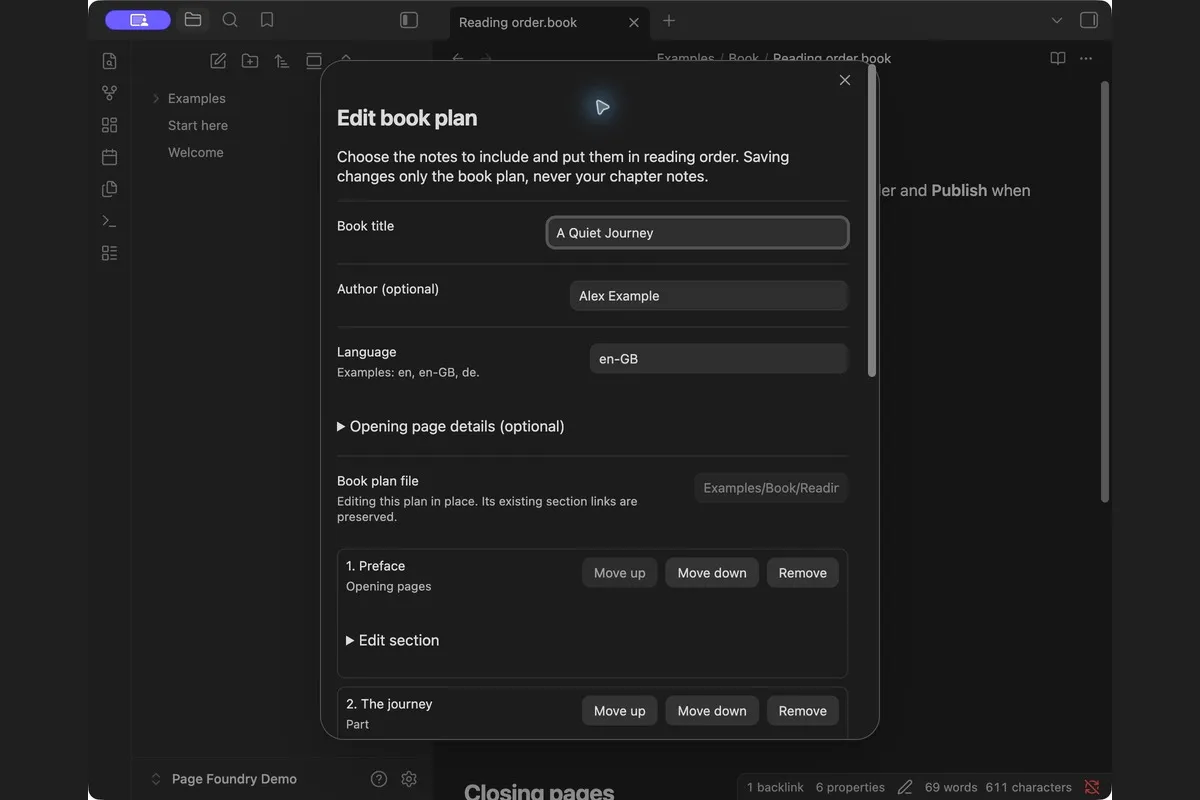Open daily note calendar ribbon icon
The height and width of the screenshot is (800, 1200).
[x=110, y=157]
